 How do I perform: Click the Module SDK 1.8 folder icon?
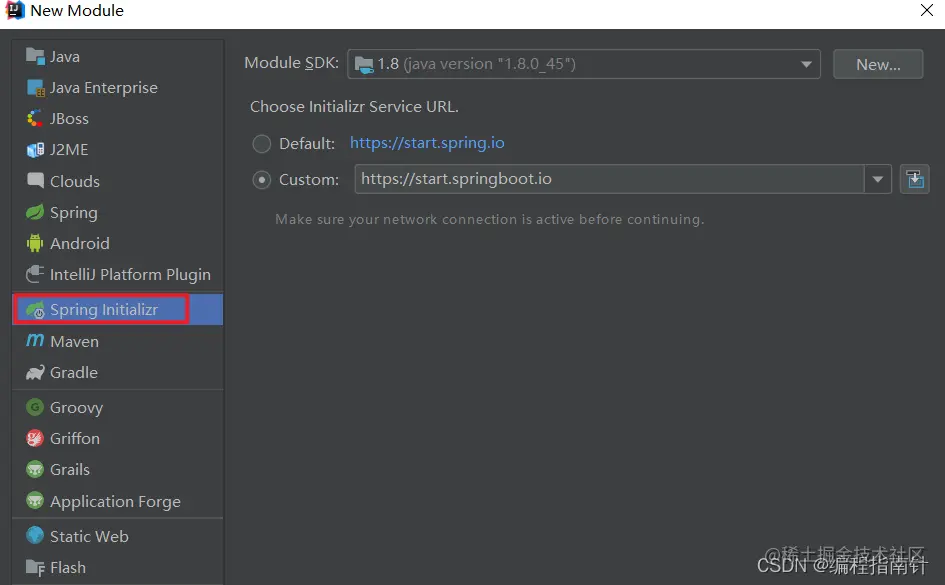364,64
